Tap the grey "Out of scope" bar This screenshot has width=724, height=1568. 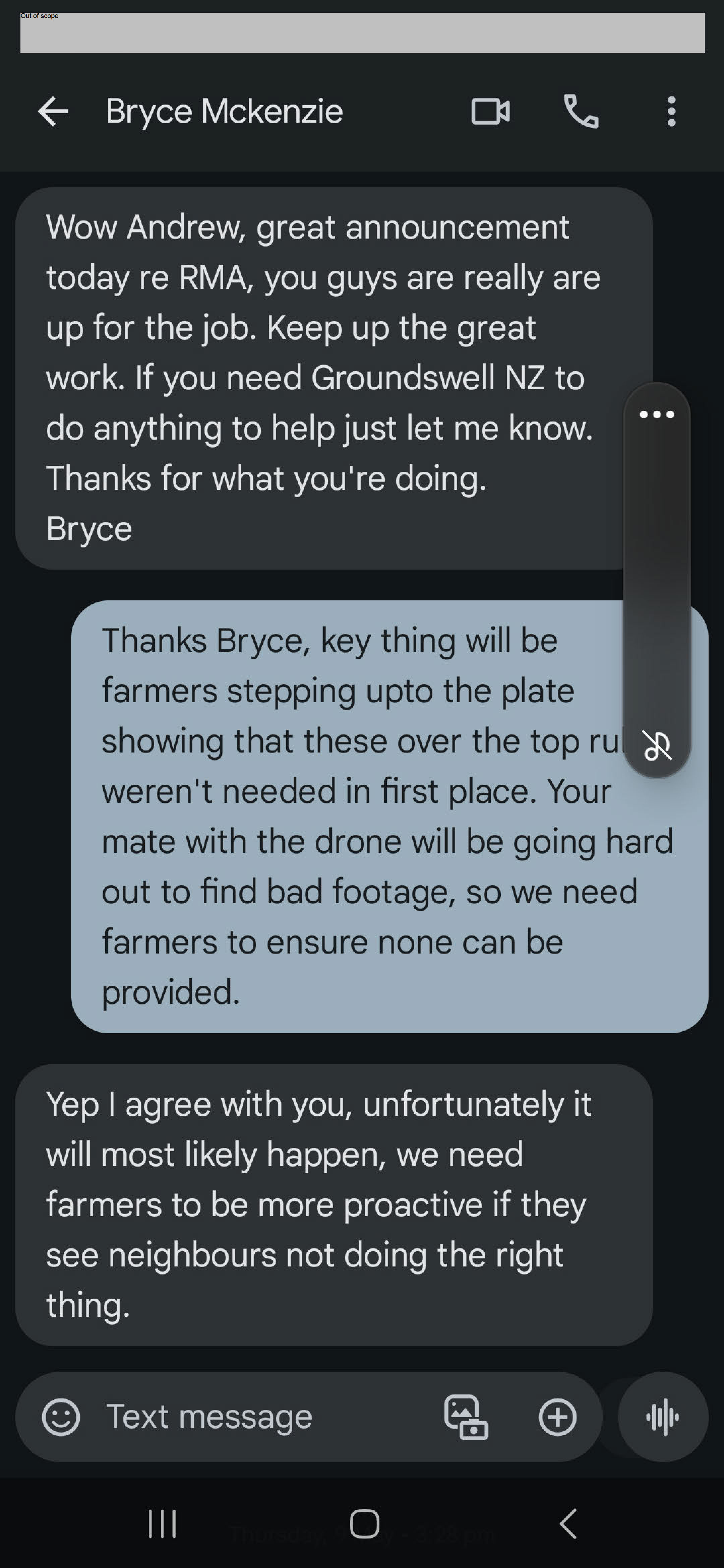(362, 33)
